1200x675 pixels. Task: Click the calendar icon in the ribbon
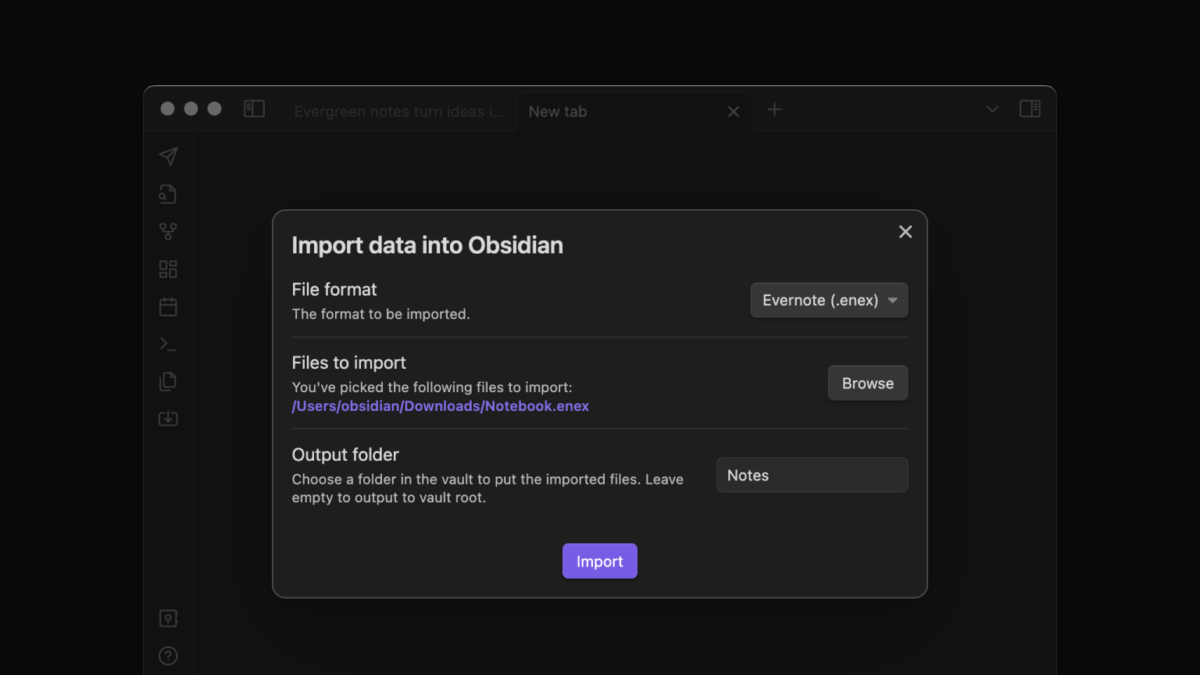point(168,307)
